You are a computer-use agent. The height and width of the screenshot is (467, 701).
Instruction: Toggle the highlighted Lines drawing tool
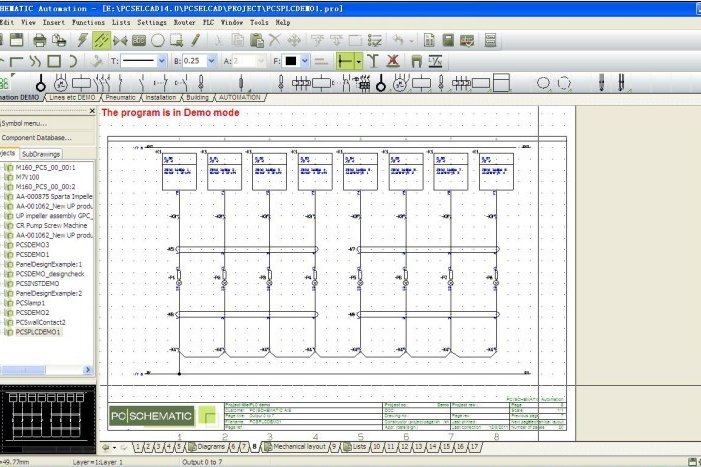(101, 40)
